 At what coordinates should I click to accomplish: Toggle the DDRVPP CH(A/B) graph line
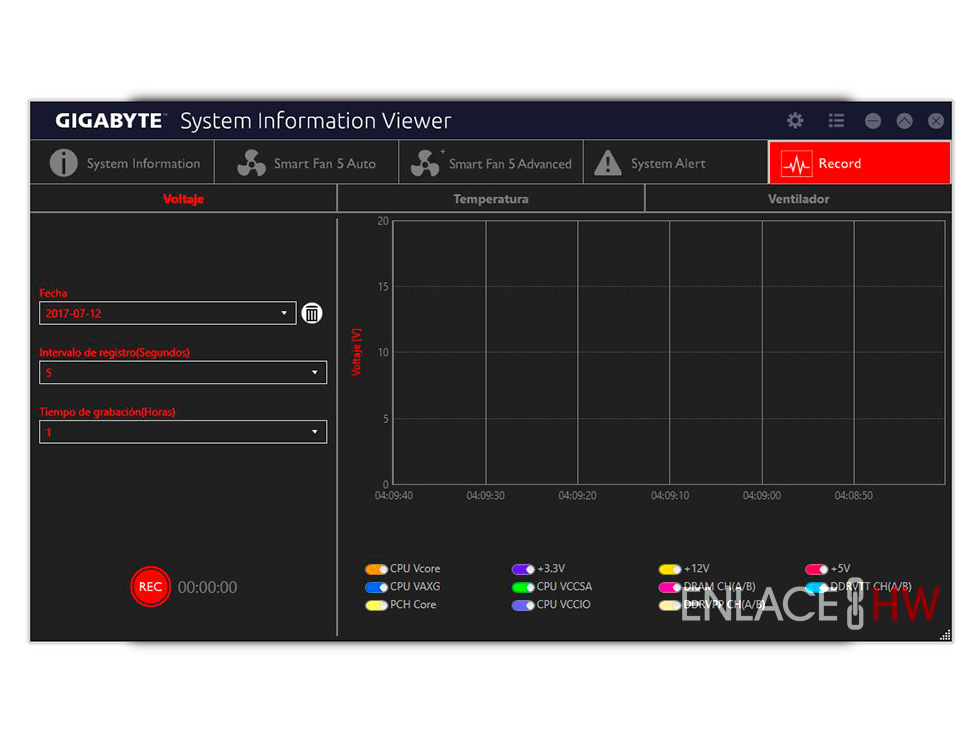(670, 605)
